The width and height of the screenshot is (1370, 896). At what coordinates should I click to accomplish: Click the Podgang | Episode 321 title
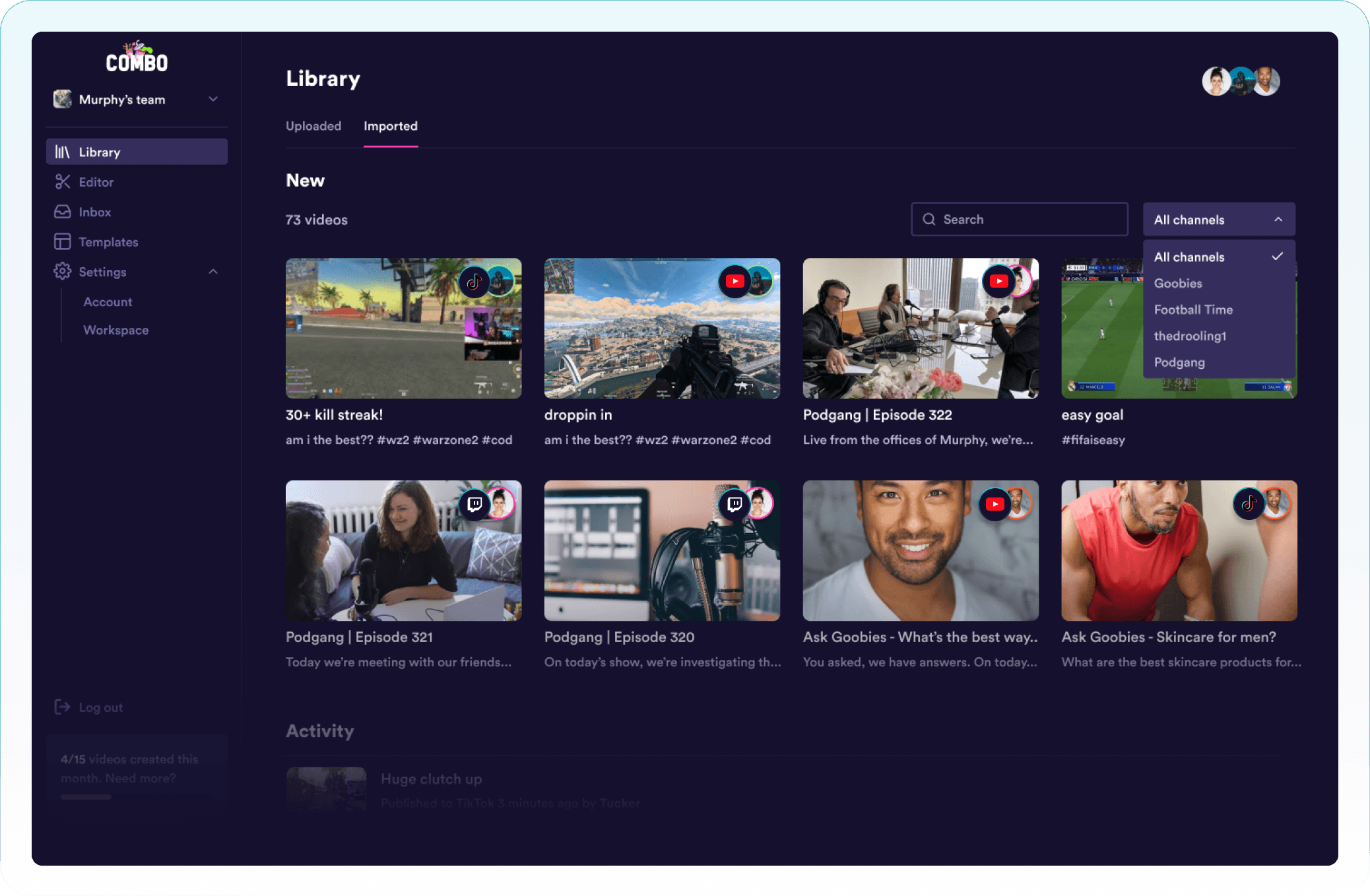(360, 637)
